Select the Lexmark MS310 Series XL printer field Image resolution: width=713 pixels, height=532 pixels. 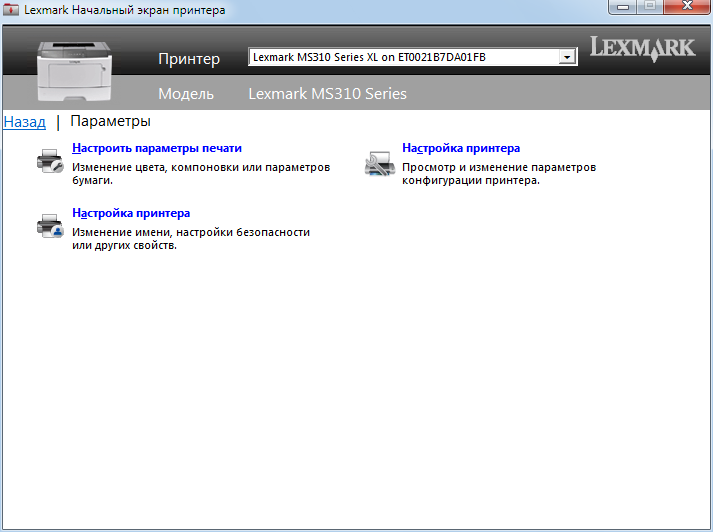click(412, 57)
